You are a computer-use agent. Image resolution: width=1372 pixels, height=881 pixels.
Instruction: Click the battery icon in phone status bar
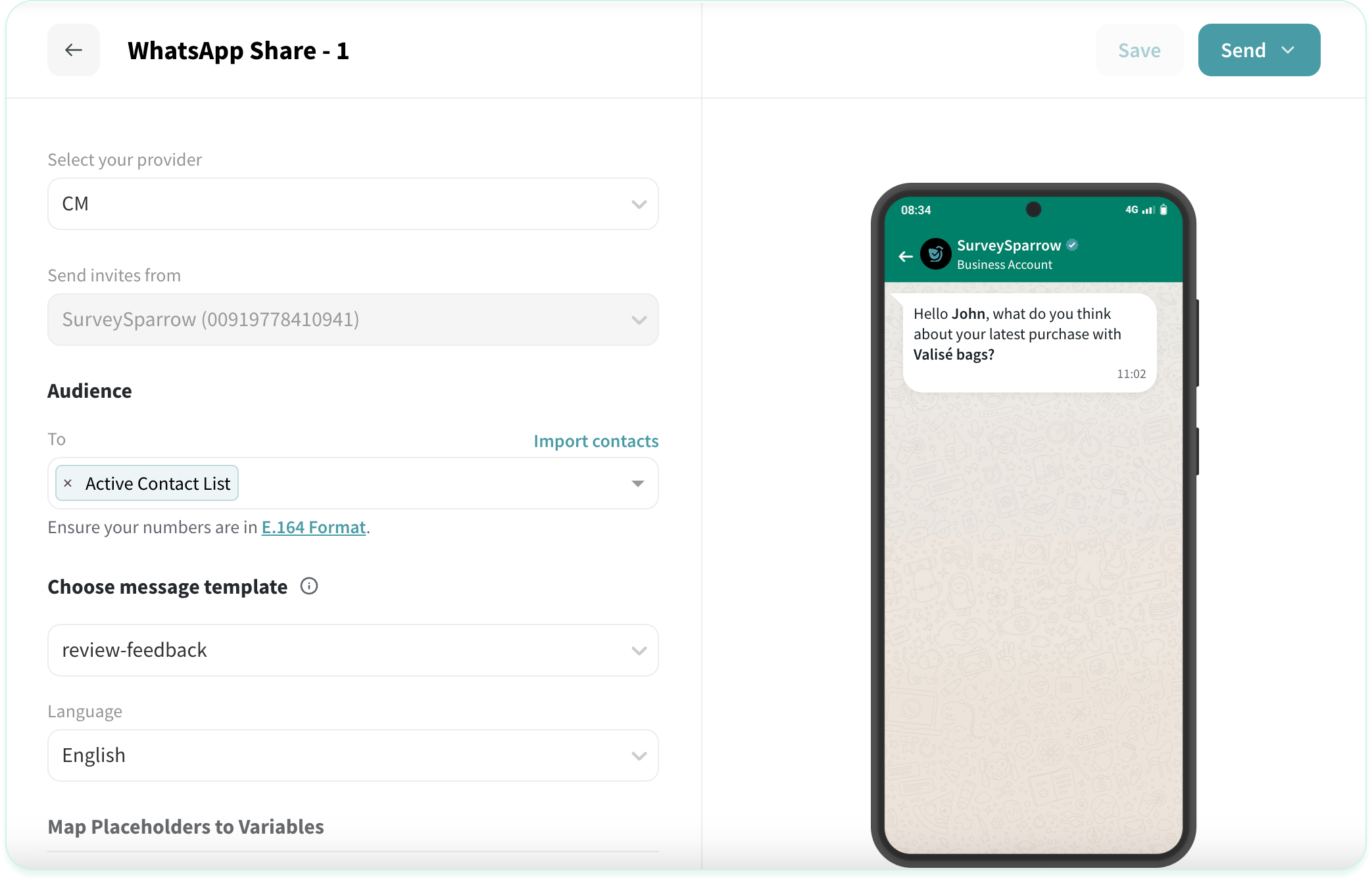[x=1164, y=210]
